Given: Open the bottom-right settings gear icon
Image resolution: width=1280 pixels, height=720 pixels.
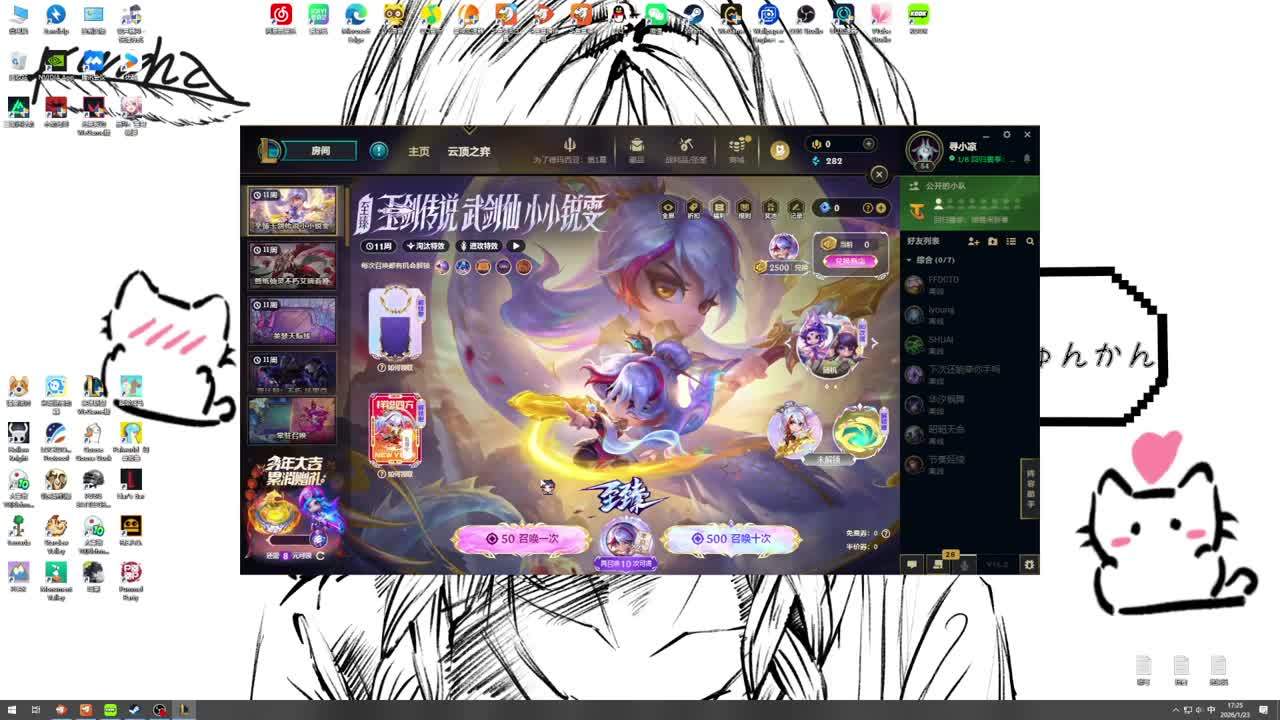Looking at the screenshot, I should tap(1028, 564).
